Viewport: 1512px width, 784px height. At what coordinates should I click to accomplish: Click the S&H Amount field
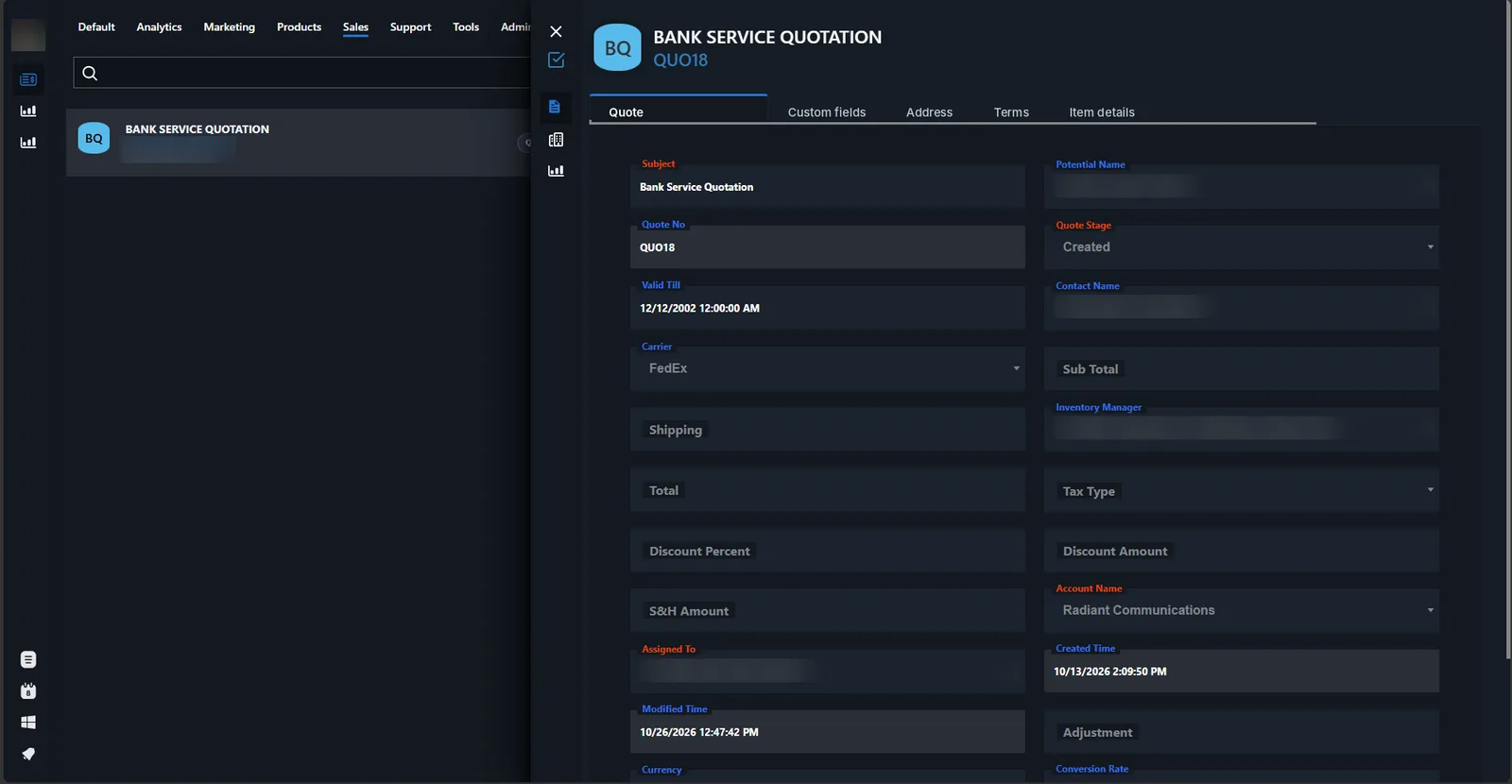coord(828,610)
